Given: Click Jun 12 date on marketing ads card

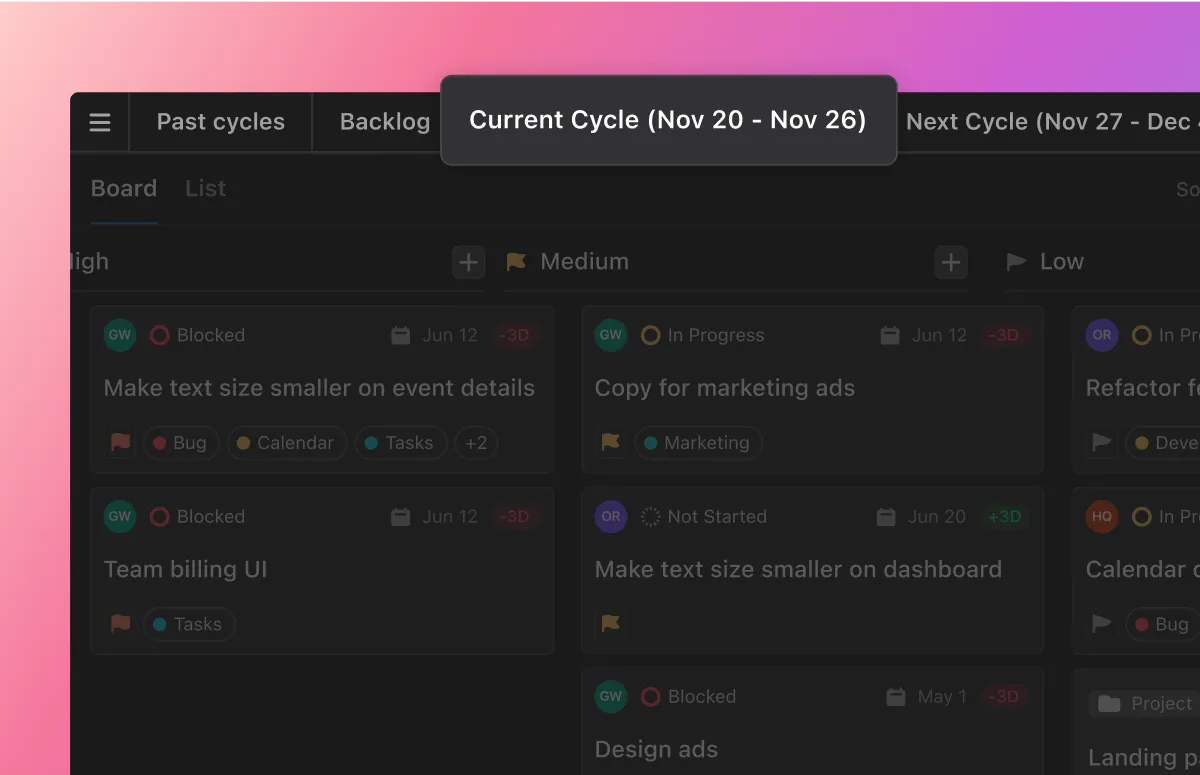Looking at the screenshot, I should coord(939,335).
